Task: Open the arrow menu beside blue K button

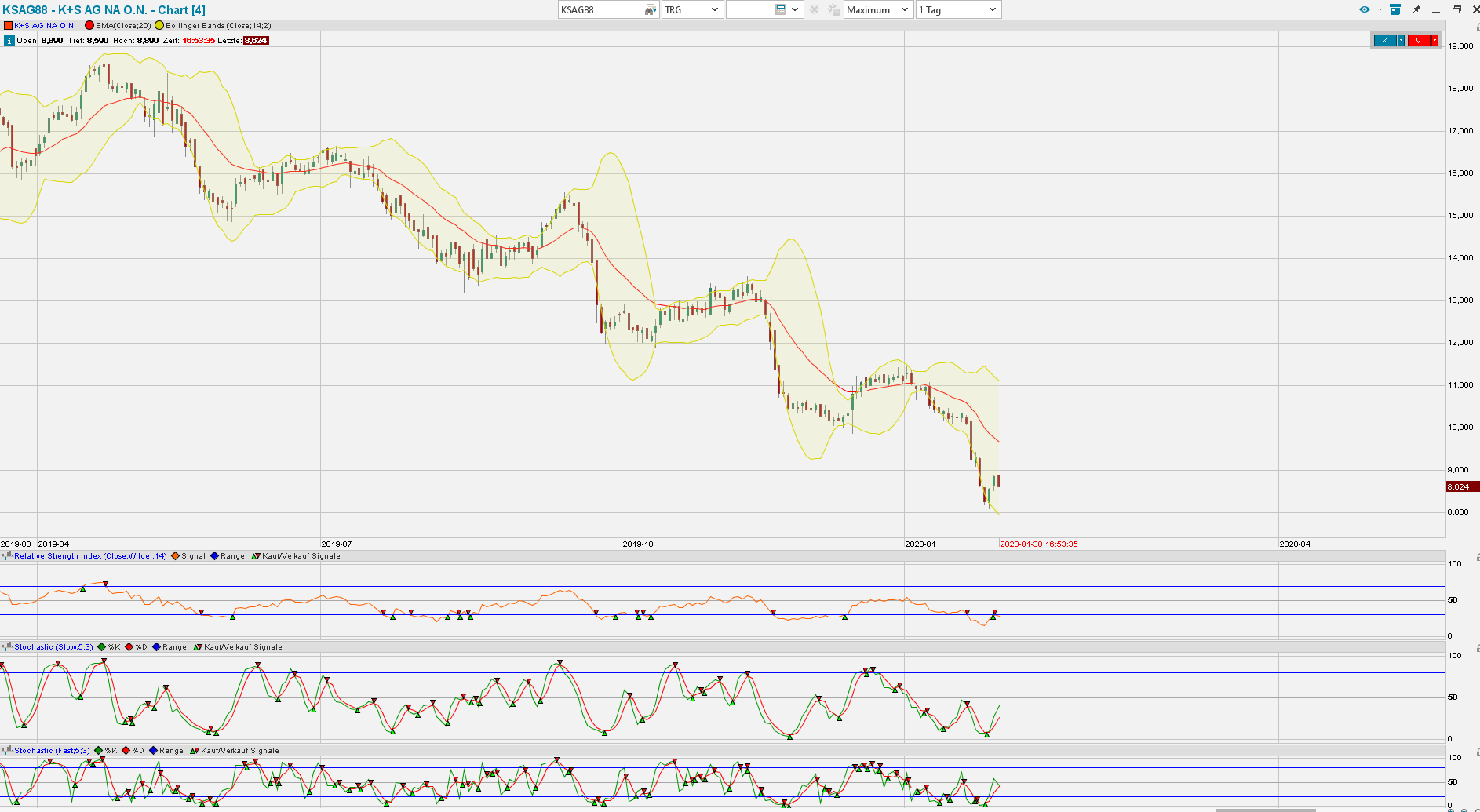Action: coord(1401,41)
